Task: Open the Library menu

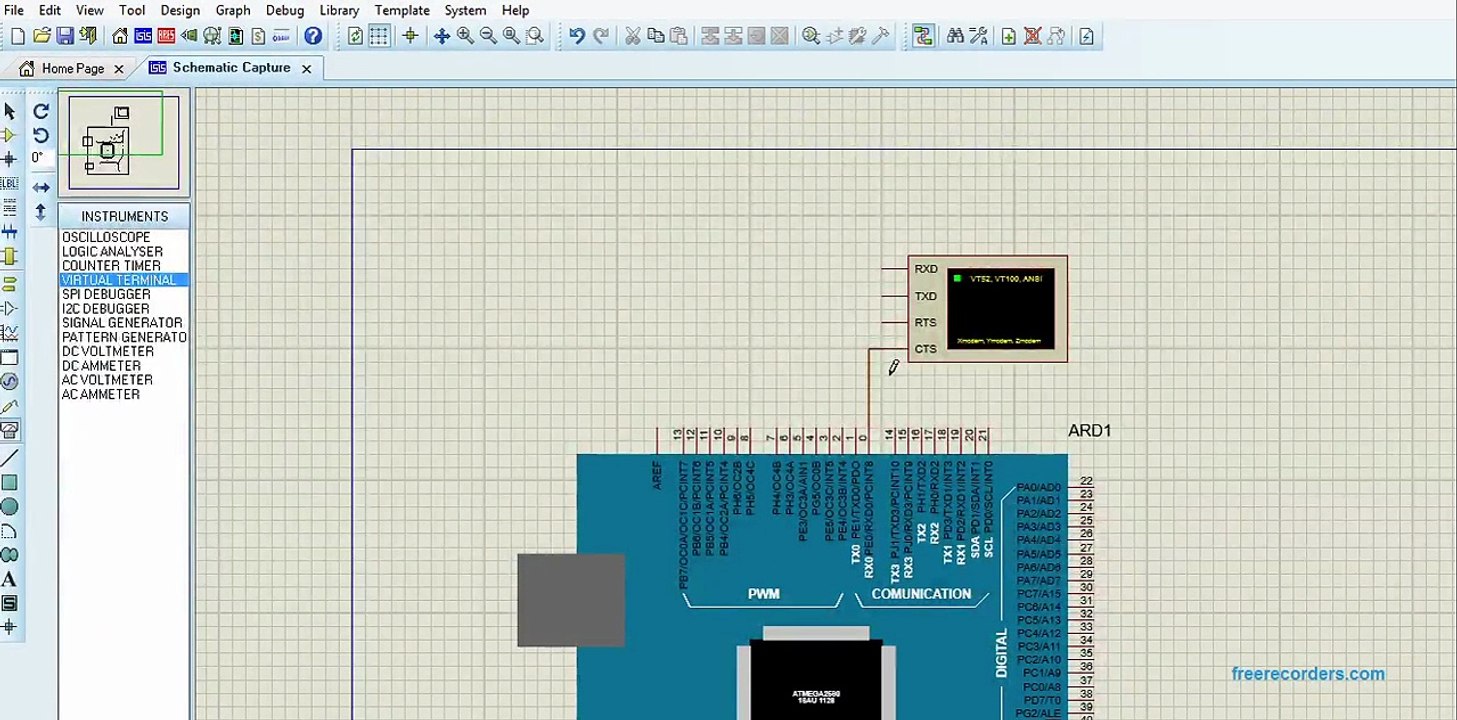Action: [x=339, y=10]
